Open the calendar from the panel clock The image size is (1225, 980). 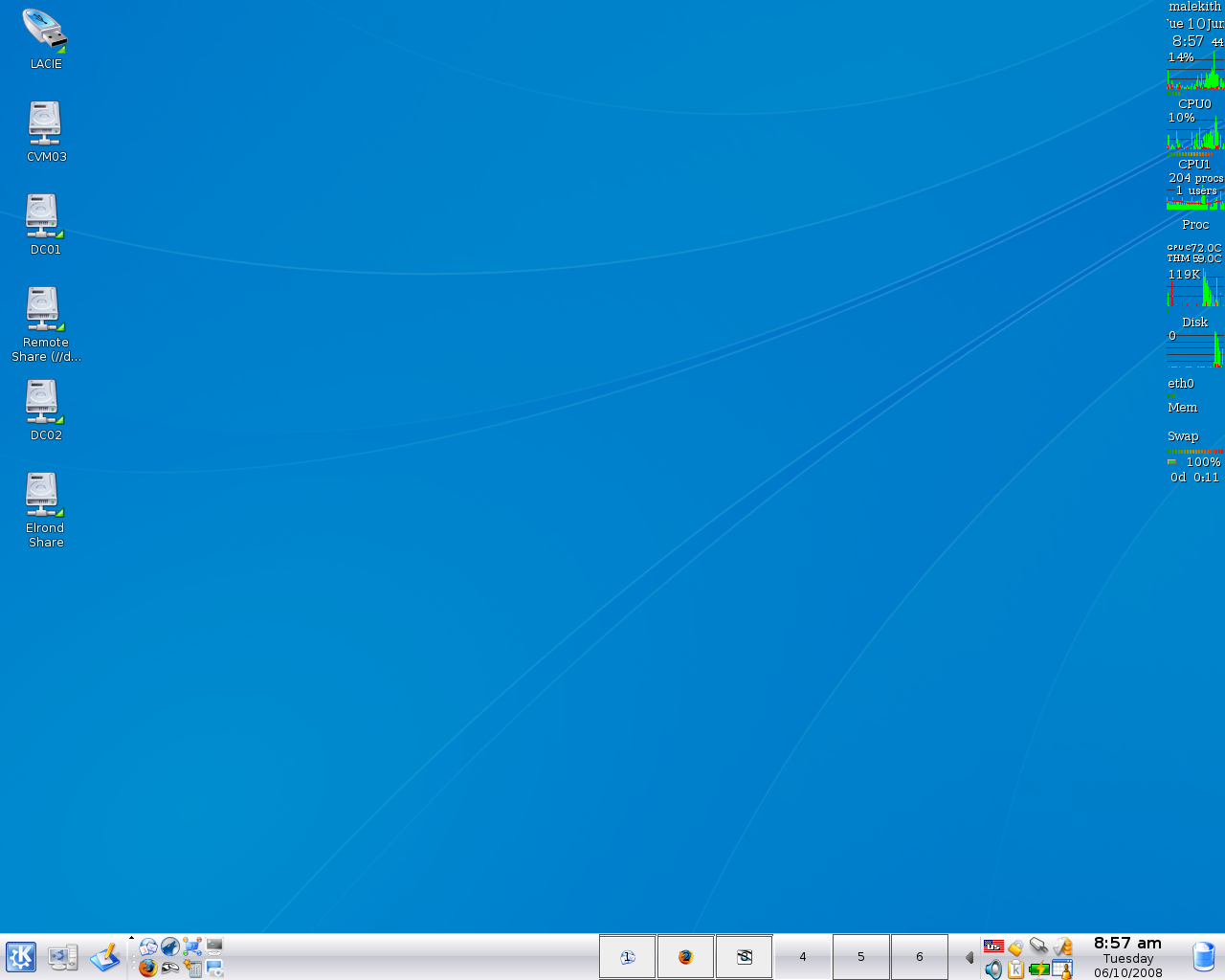(x=1127, y=957)
